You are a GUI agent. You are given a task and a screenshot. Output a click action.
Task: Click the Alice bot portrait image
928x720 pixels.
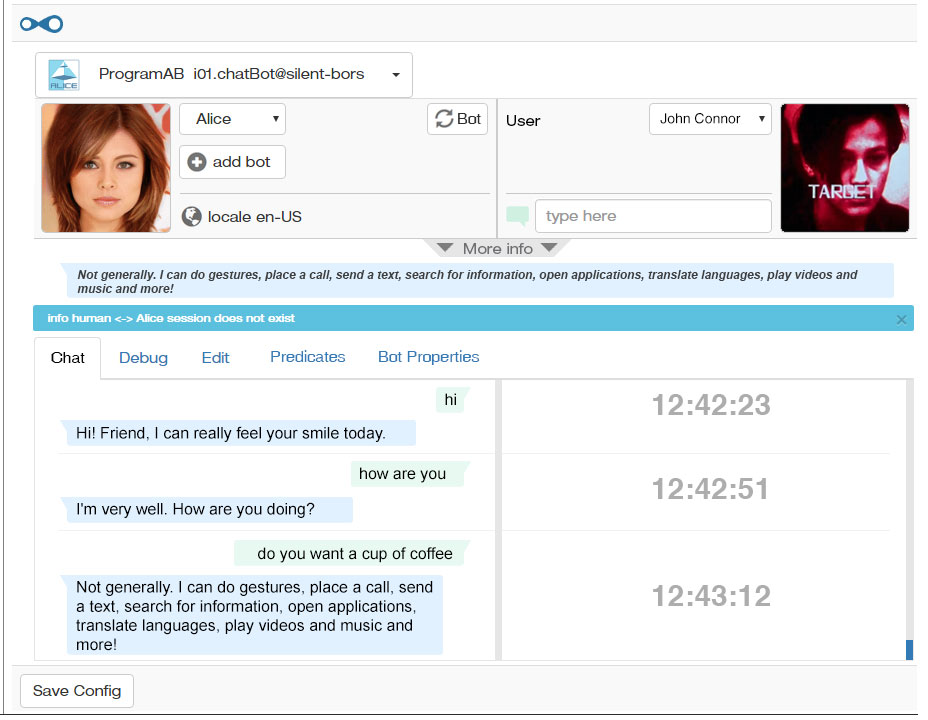106,168
